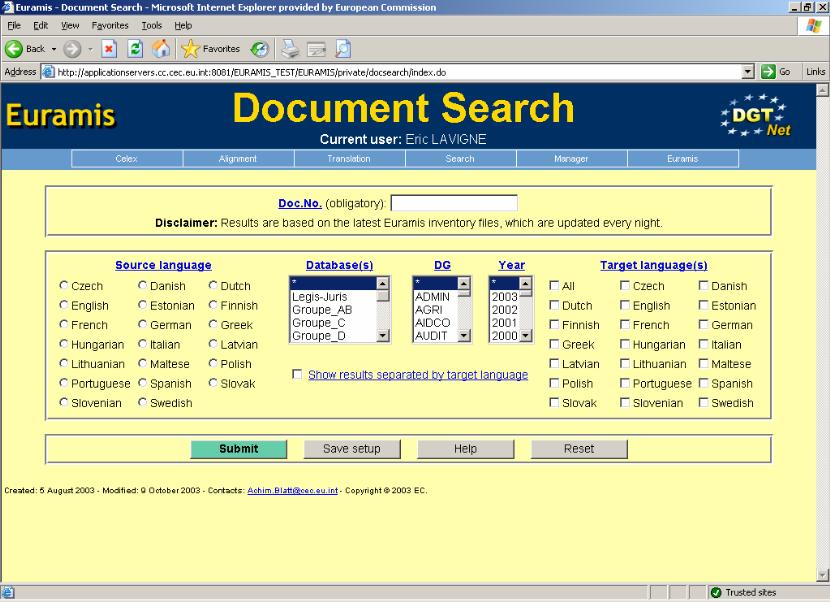Switch to the Translation tab
This screenshot has width=830, height=602.
click(349, 159)
